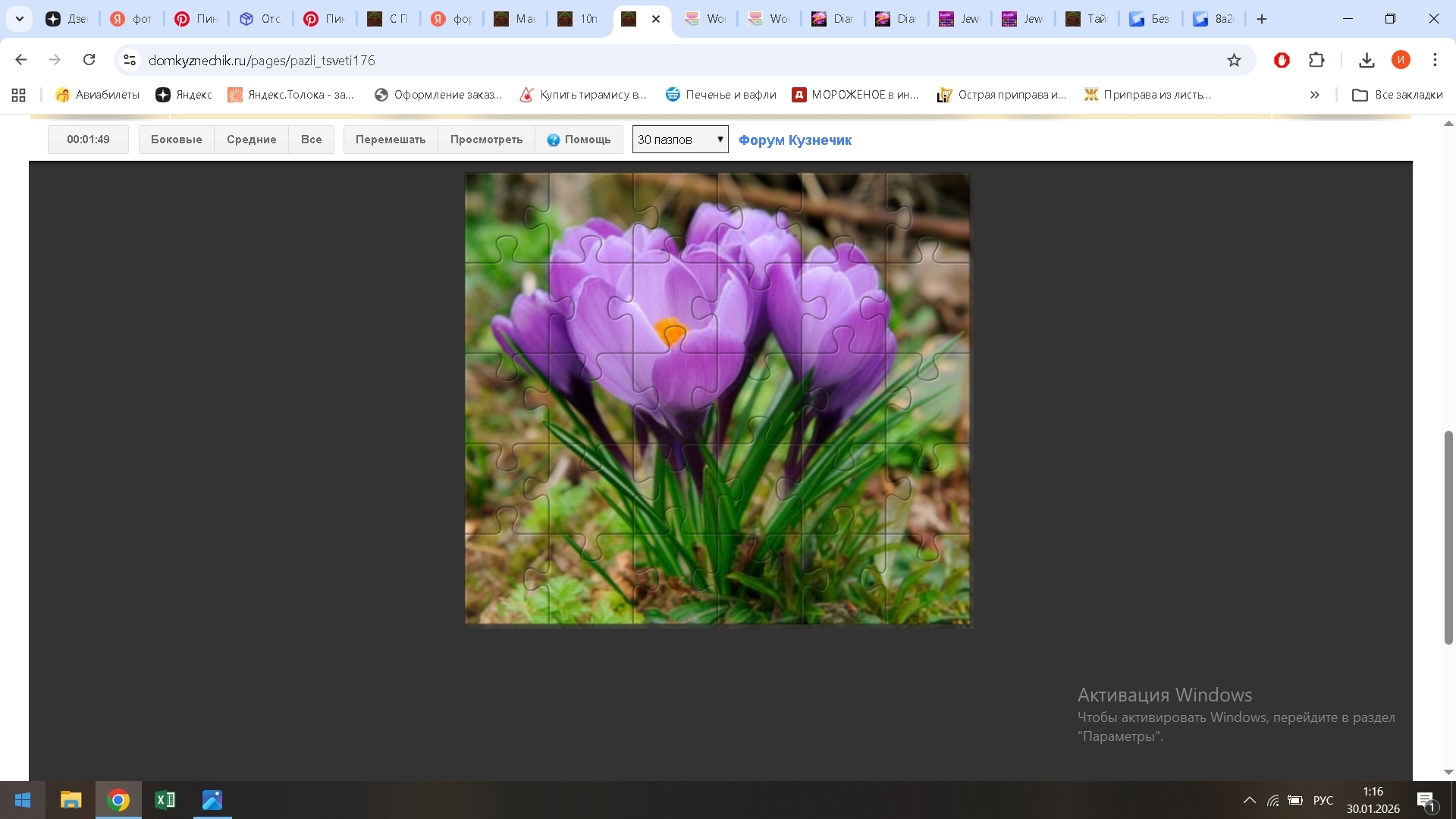
Task: Click the red Opera-style extension icon
Action: pyautogui.click(x=1282, y=60)
